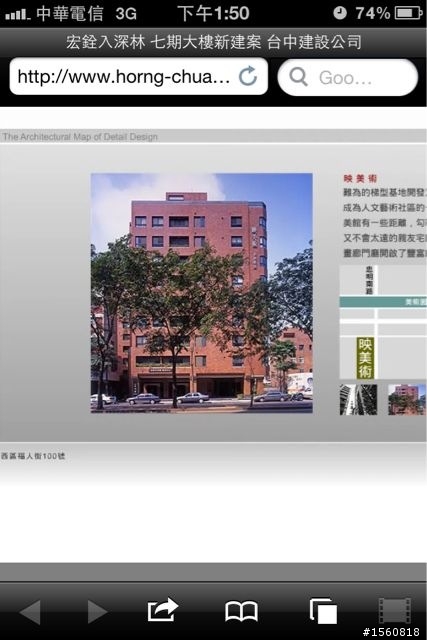Tap the address text 西區福人街100號
The height and width of the screenshot is (640, 427).
(33, 456)
